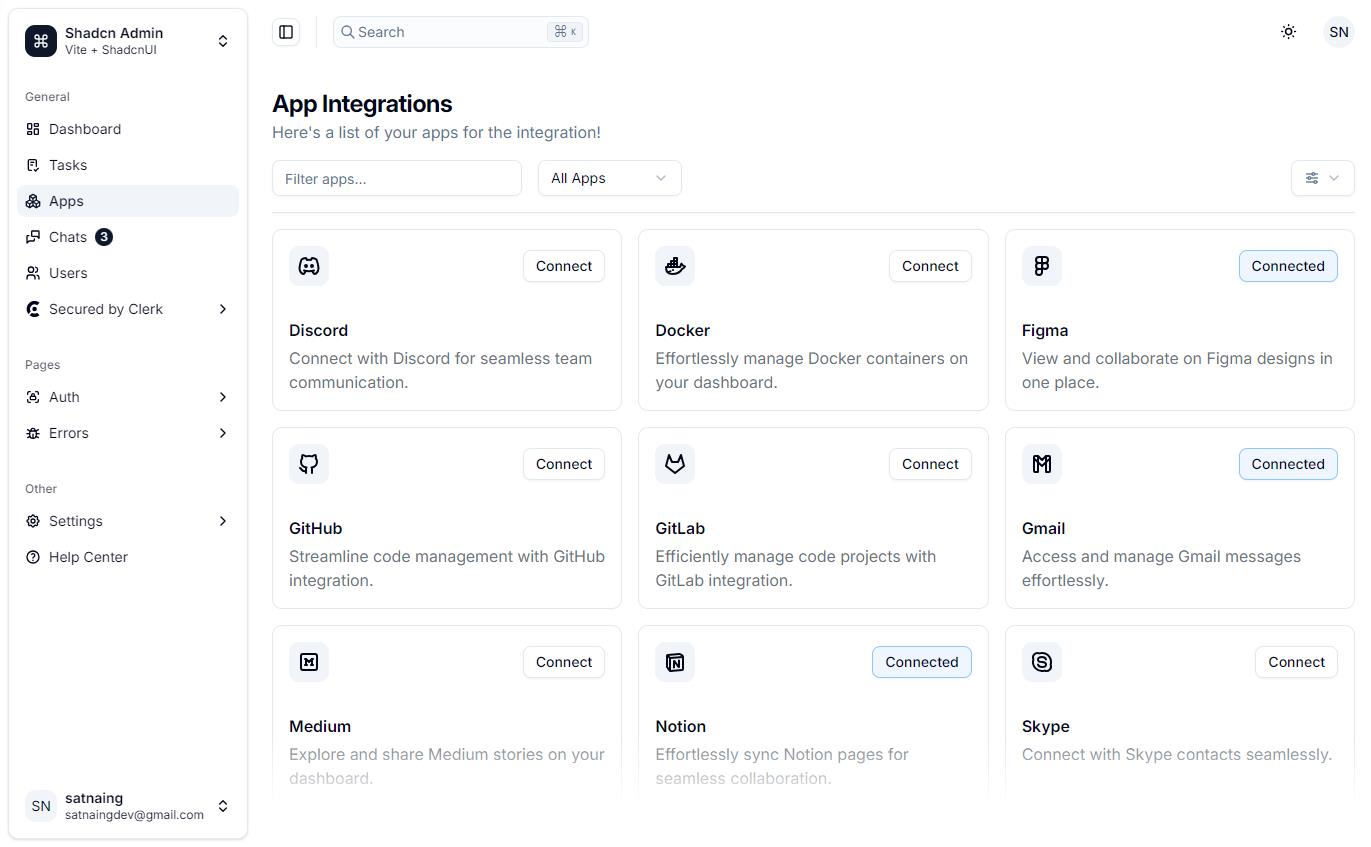Click the Gmail envelope icon
Image resolution: width=1371 pixels, height=847 pixels.
[x=1042, y=464]
